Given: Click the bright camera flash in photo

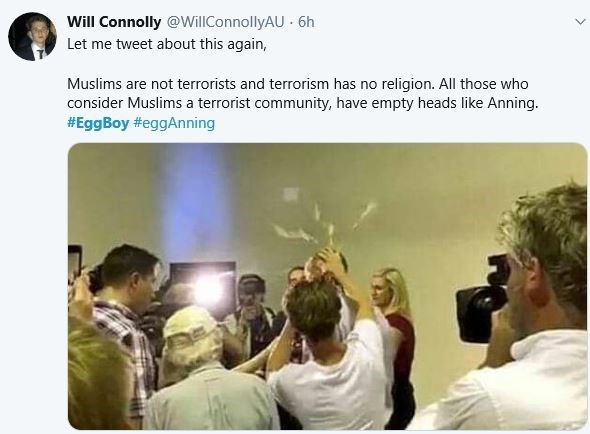Looking at the screenshot, I should tap(208, 290).
